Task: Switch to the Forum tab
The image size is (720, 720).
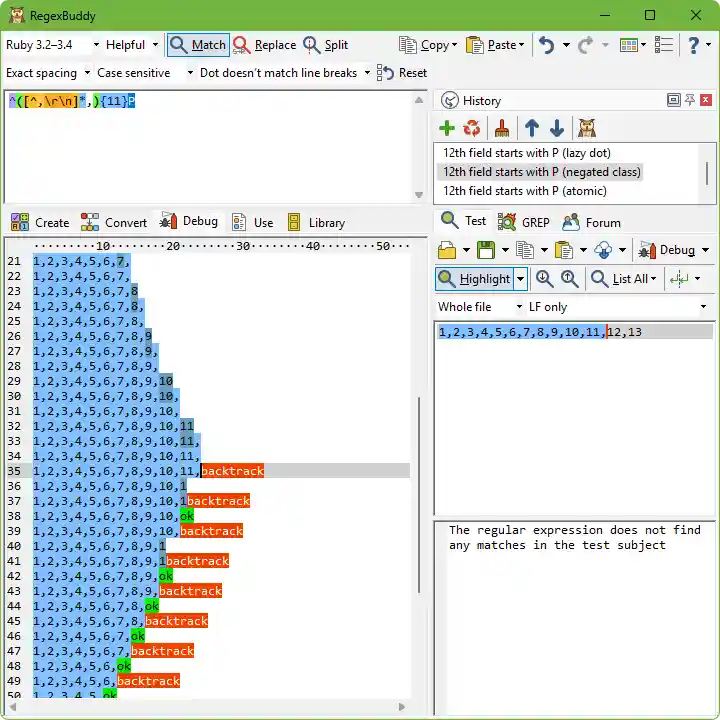Action: [x=591, y=223]
